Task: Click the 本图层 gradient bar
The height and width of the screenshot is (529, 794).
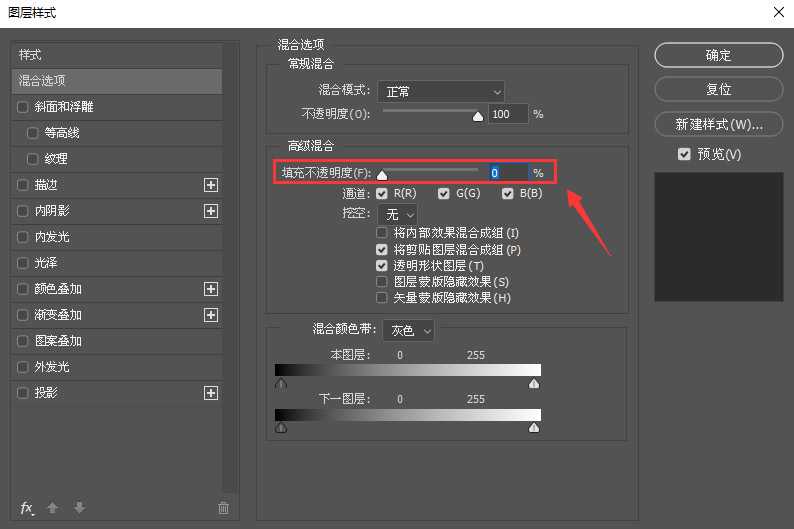Action: click(408, 370)
